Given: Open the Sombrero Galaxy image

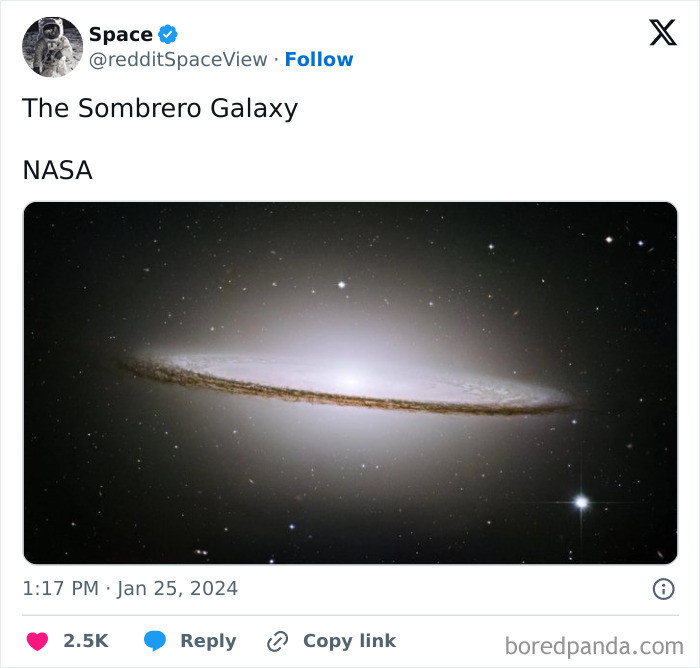Looking at the screenshot, I should click(350, 383).
